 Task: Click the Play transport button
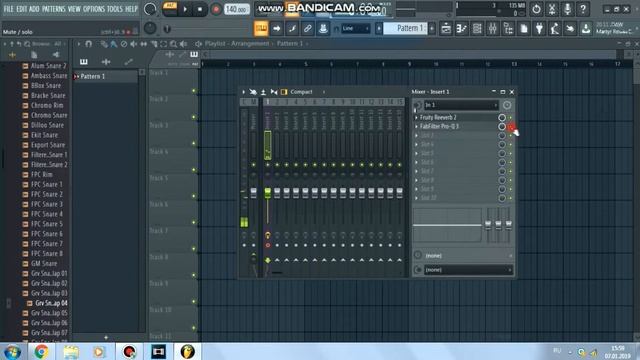pos(185,9)
